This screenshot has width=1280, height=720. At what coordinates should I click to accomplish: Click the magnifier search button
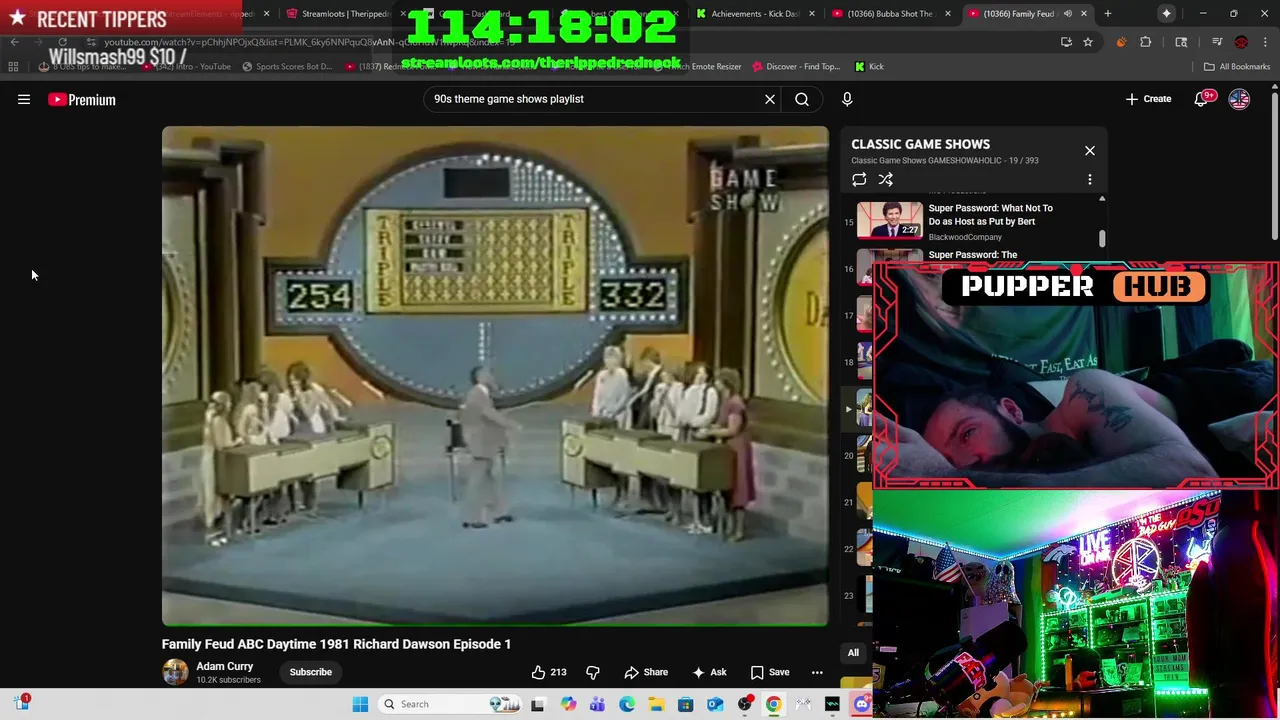pos(802,99)
